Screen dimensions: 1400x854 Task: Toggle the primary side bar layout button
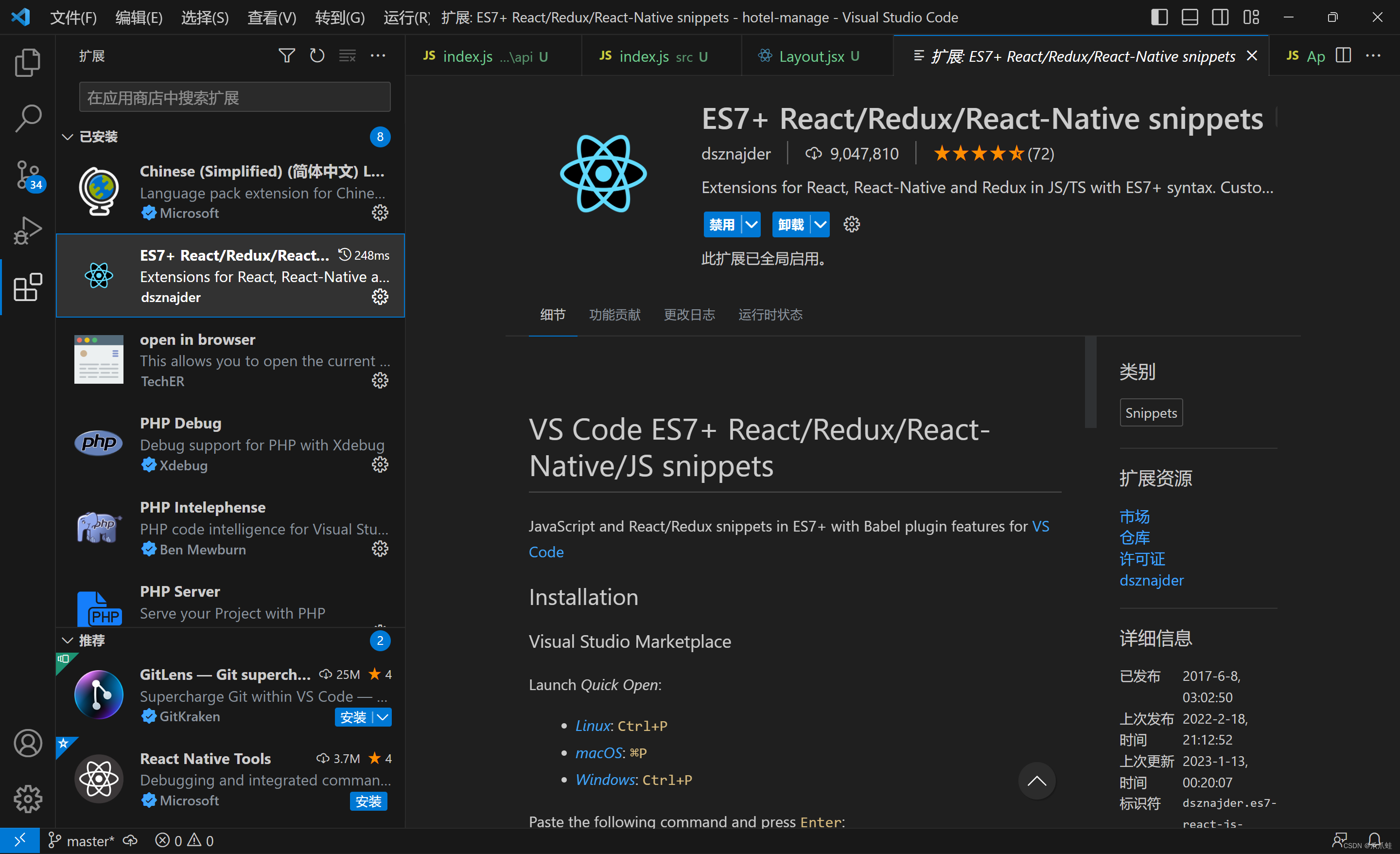click(1159, 17)
